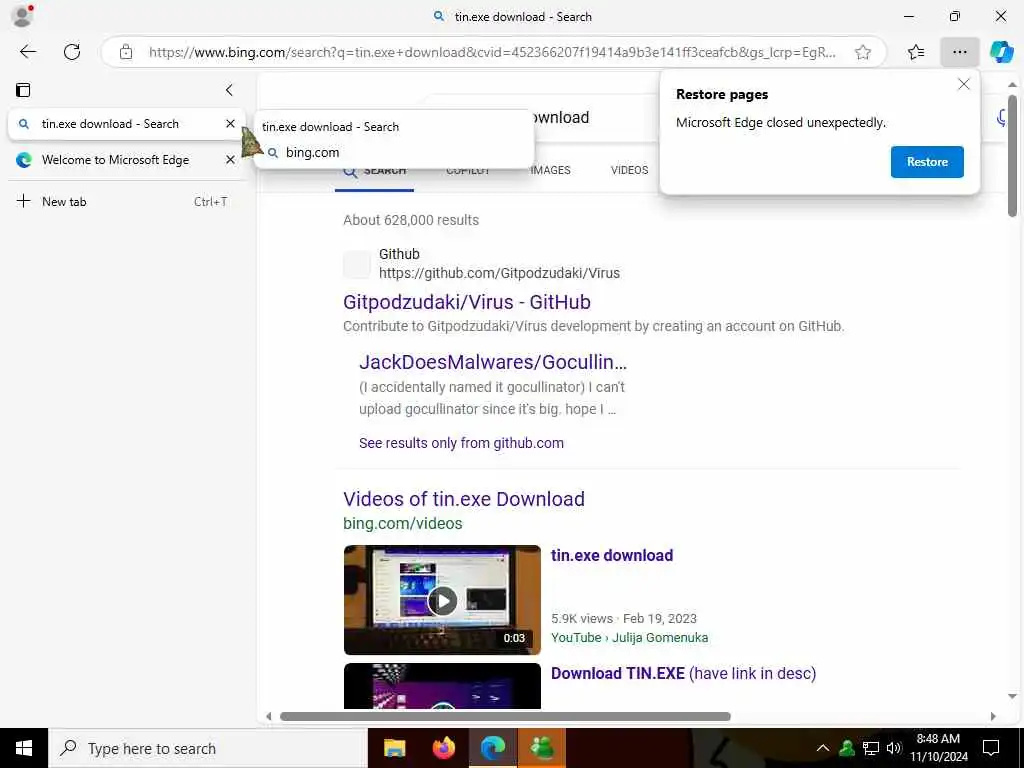View site information via the lock icon
Screen dimensions: 1024x768
[x=126, y=52]
